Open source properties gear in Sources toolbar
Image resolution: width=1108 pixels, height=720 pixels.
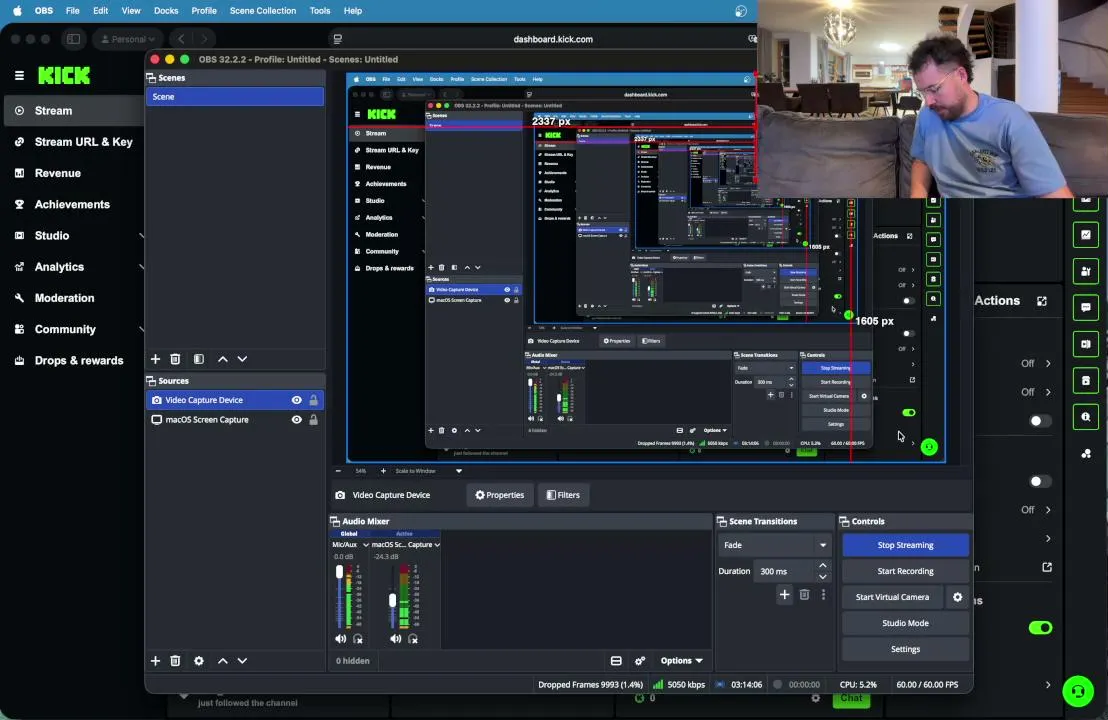(199, 661)
